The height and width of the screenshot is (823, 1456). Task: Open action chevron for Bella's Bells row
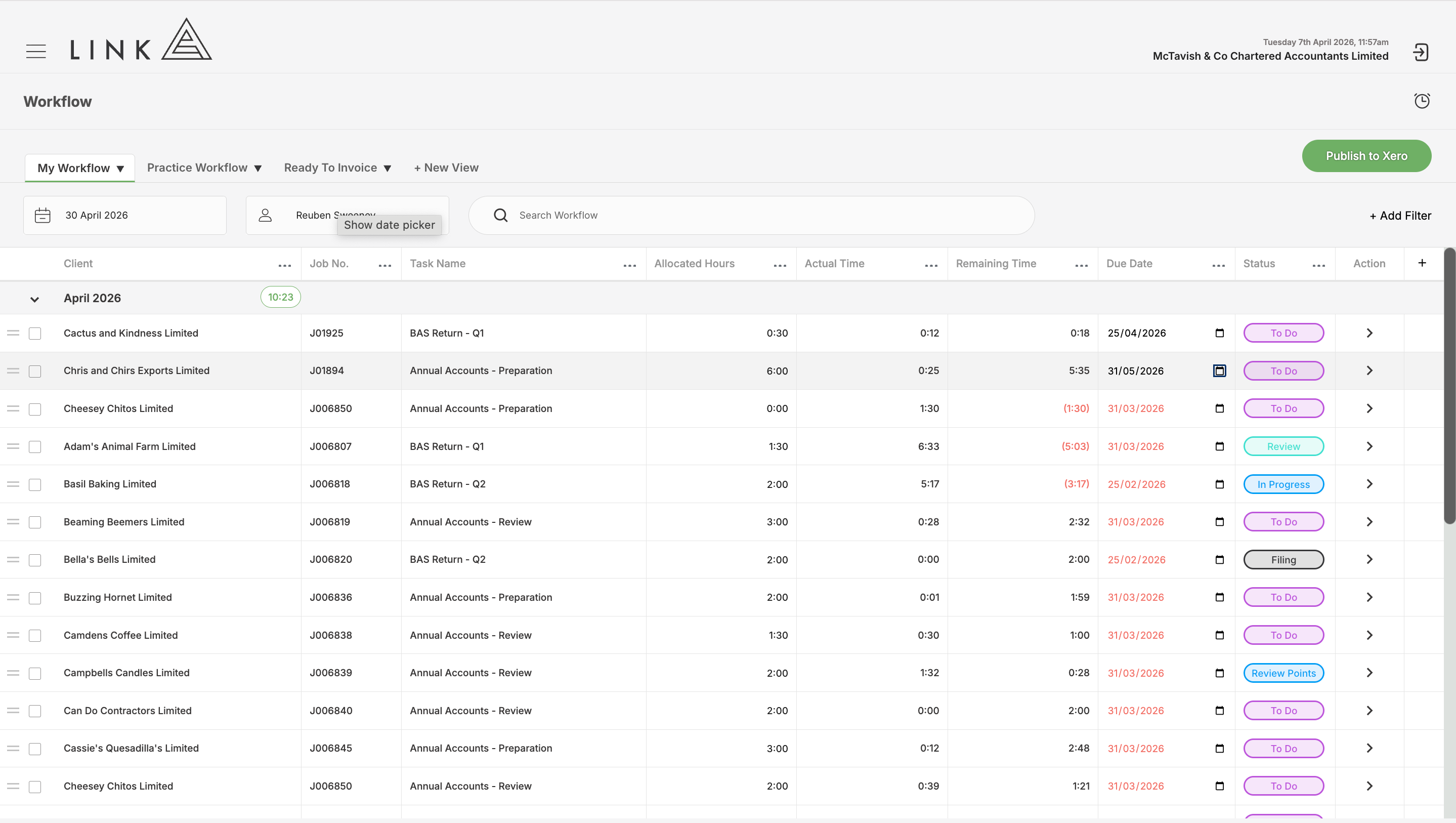click(1369, 559)
